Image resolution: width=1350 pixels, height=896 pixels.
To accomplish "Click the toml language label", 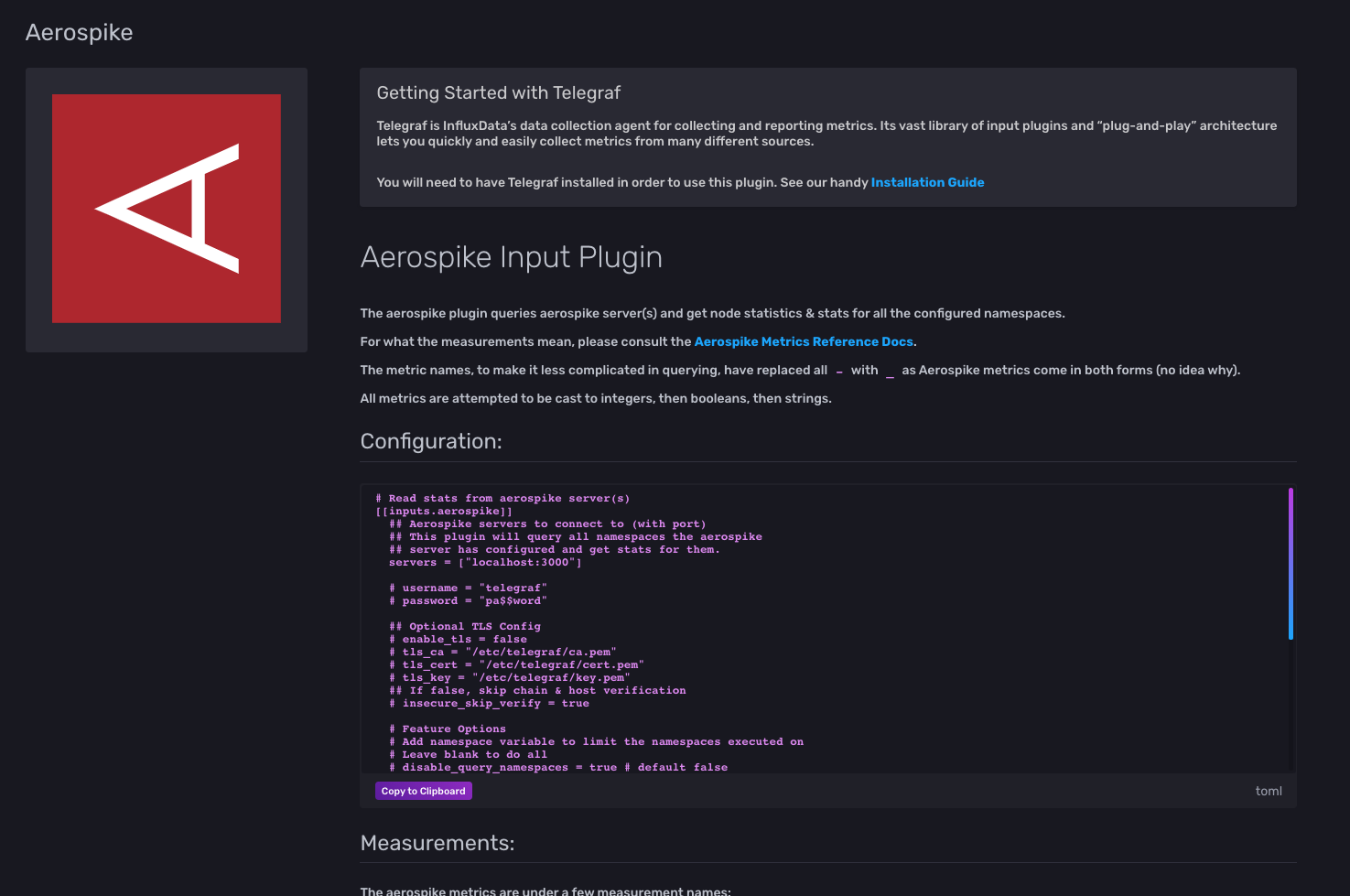I will (1269, 791).
